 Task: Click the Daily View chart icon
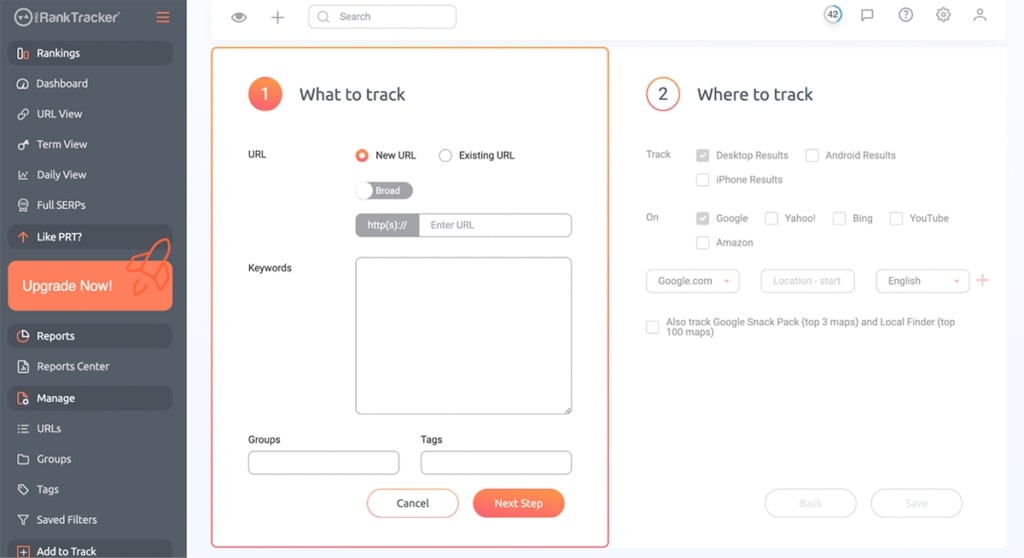(x=23, y=174)
